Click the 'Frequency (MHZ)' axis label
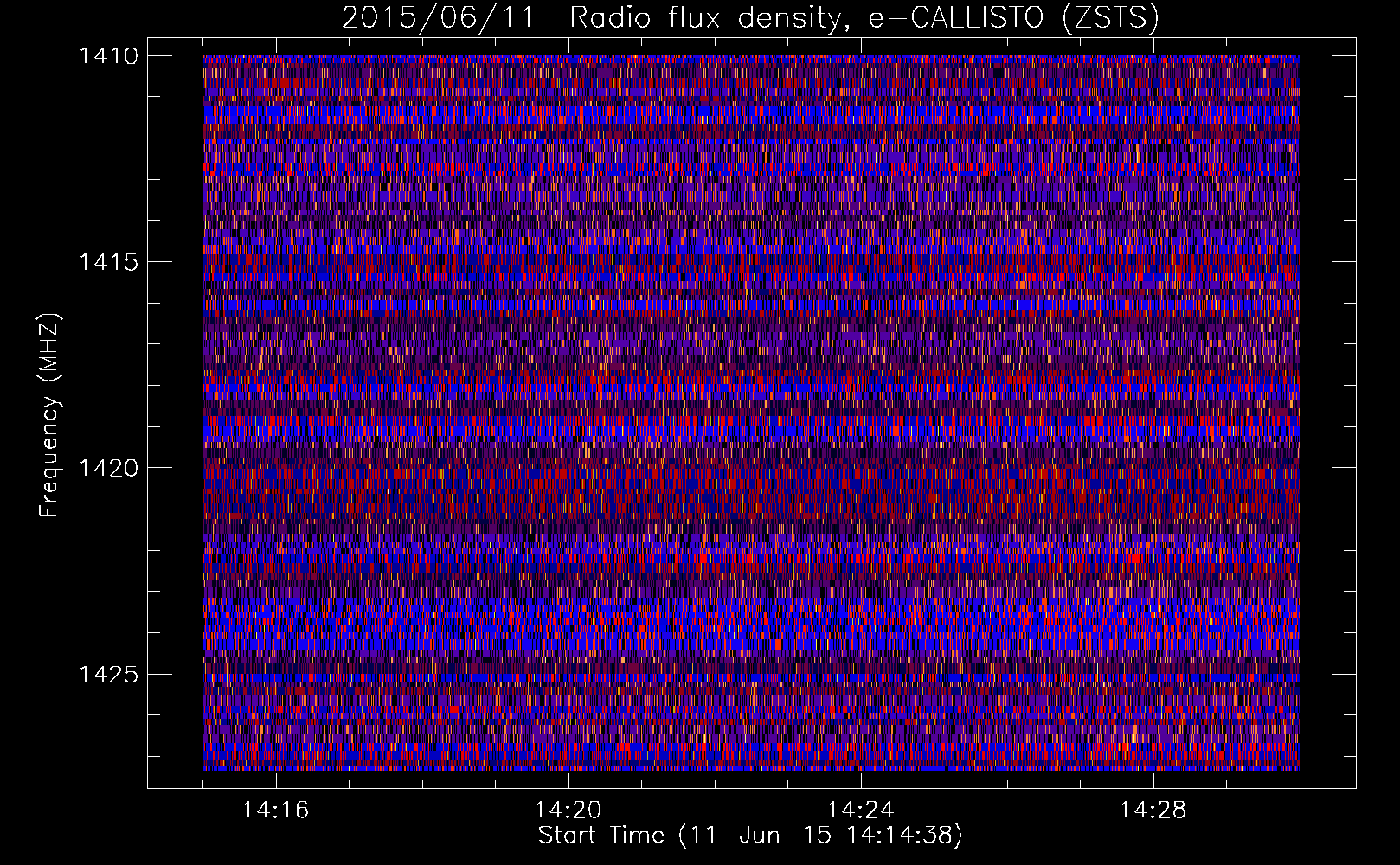This screenshot has height=865, width=1400. [49, 415]
